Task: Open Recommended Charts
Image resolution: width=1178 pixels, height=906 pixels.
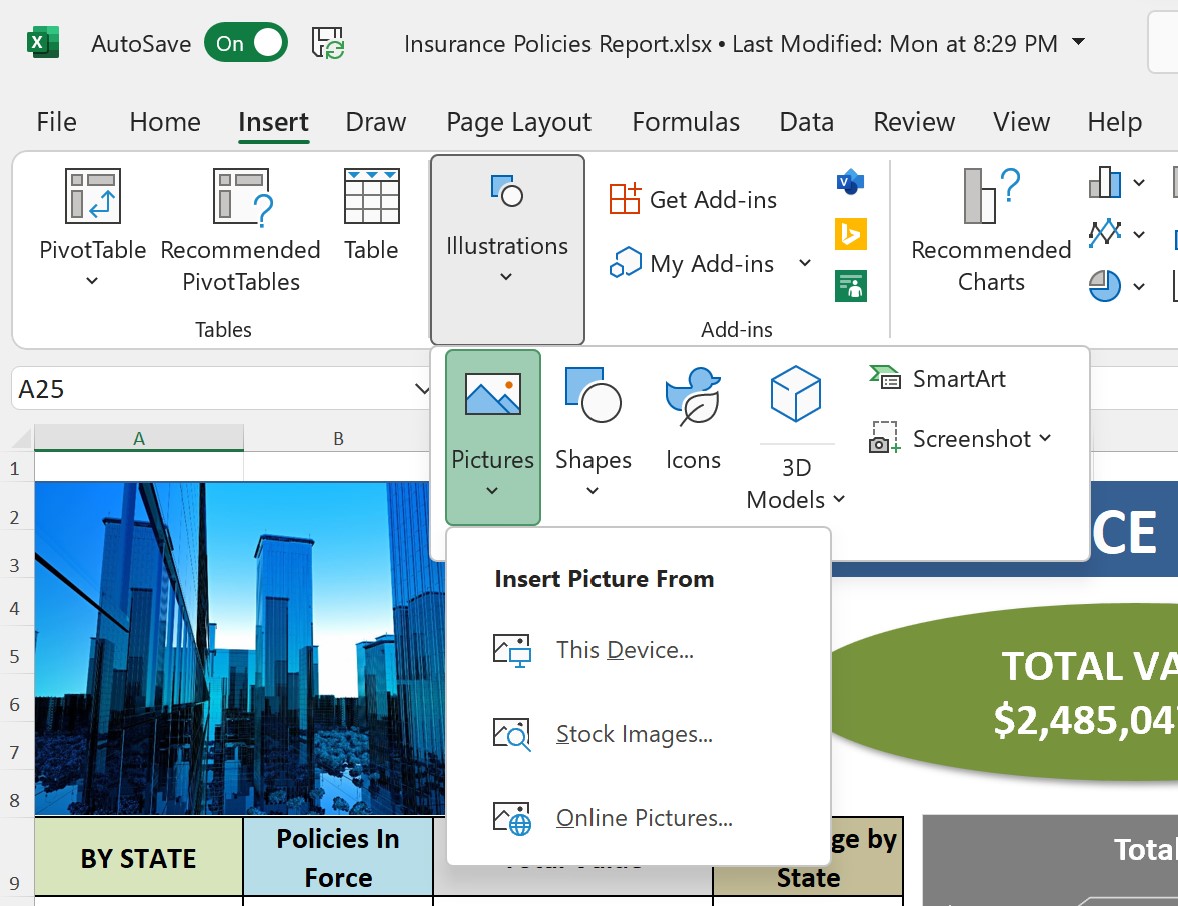Action: click(x=990, y=230)
